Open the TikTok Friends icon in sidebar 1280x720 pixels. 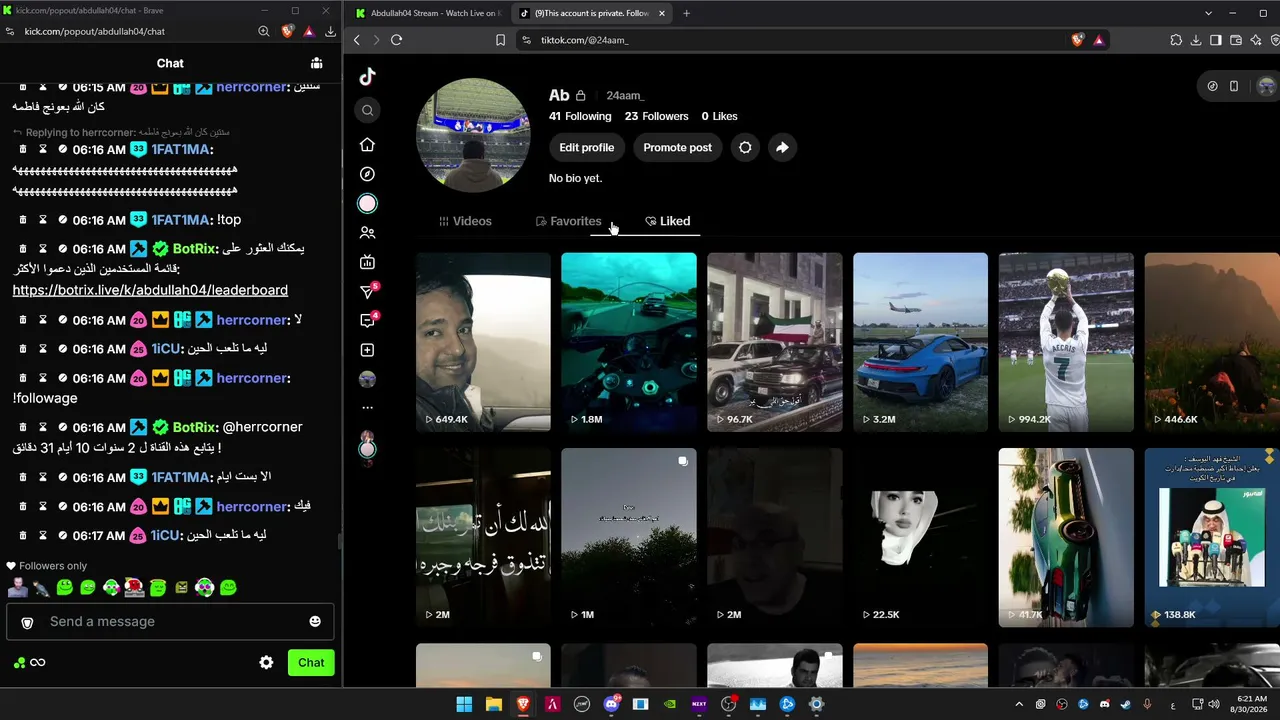pyautogui.click(x=367, y=233)
